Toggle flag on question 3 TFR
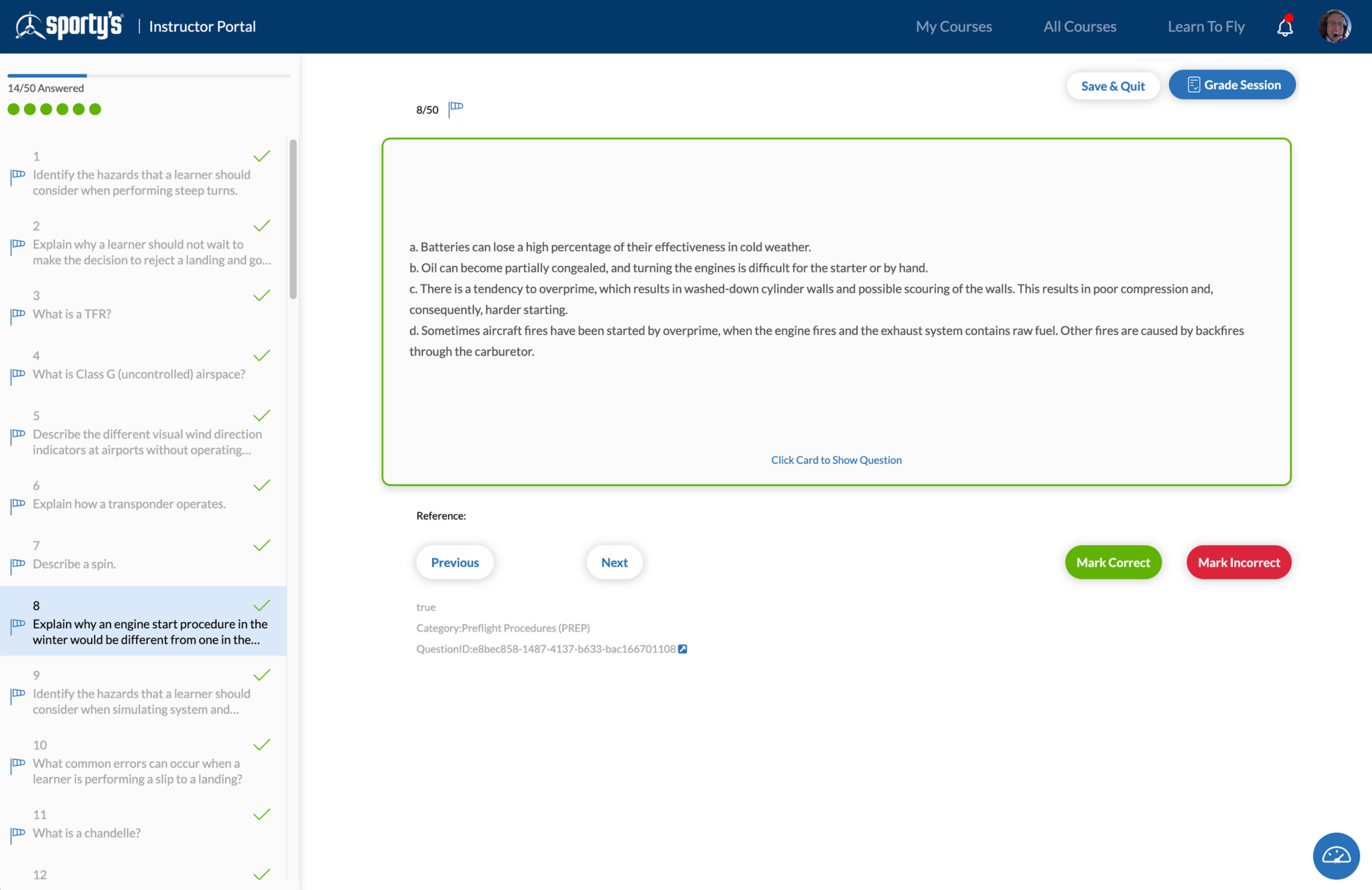The height and width of the screenshot is (890, 1372). coord(18,315)
